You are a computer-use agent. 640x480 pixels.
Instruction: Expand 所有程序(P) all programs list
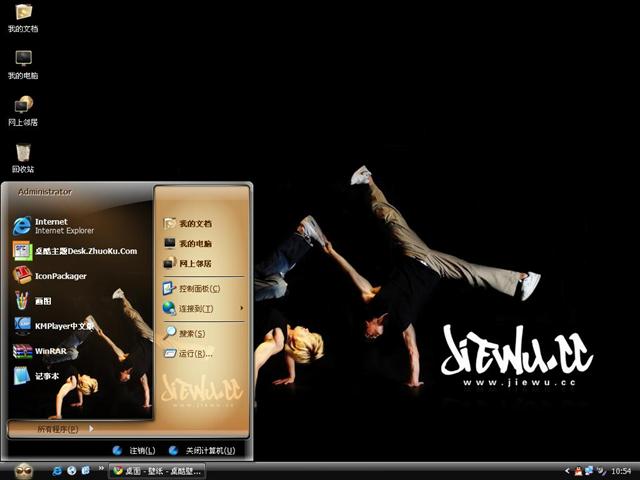click(x=60, y=429)
